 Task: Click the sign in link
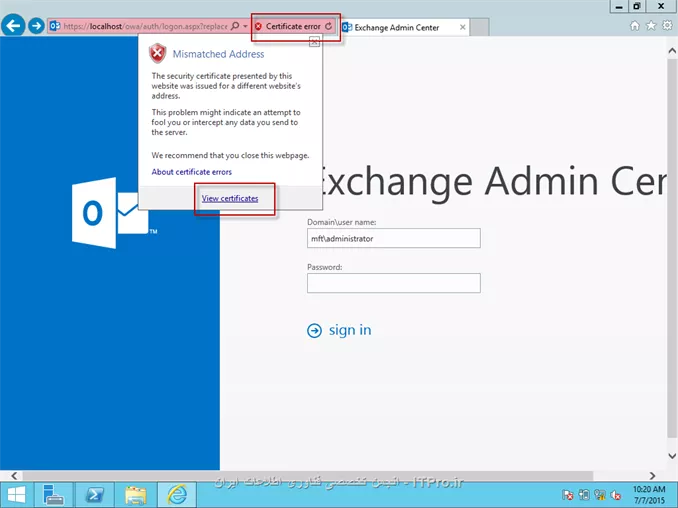tap(350, 330)
